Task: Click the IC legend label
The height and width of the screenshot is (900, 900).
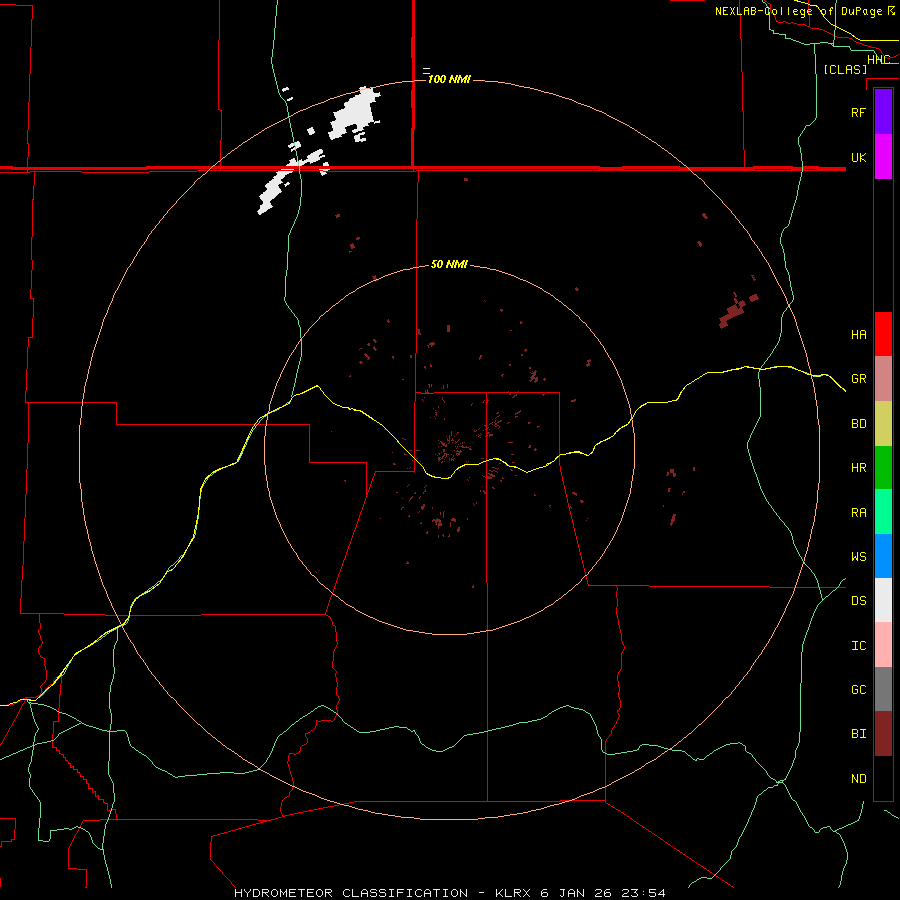Action: click(859, 646)
